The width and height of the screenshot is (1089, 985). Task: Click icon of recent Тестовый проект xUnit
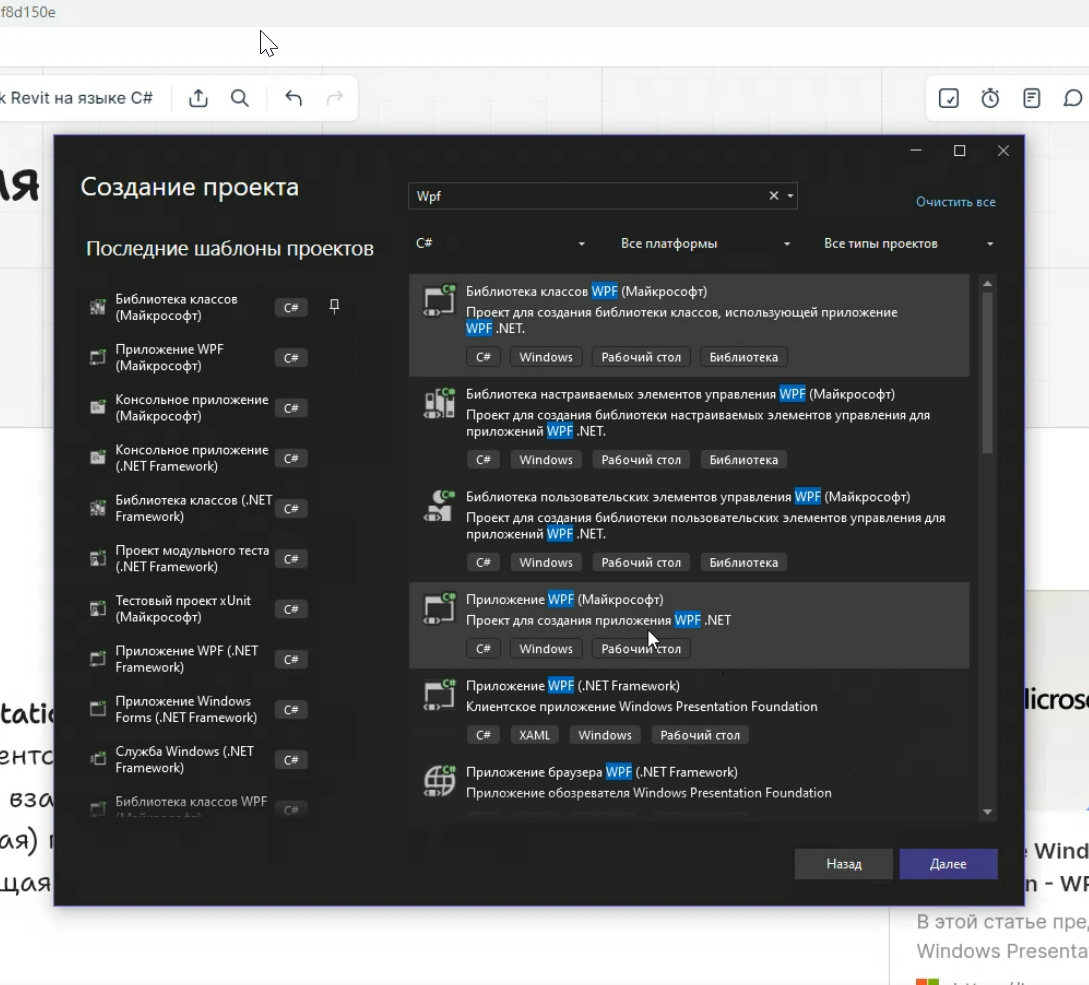(98, 608)
